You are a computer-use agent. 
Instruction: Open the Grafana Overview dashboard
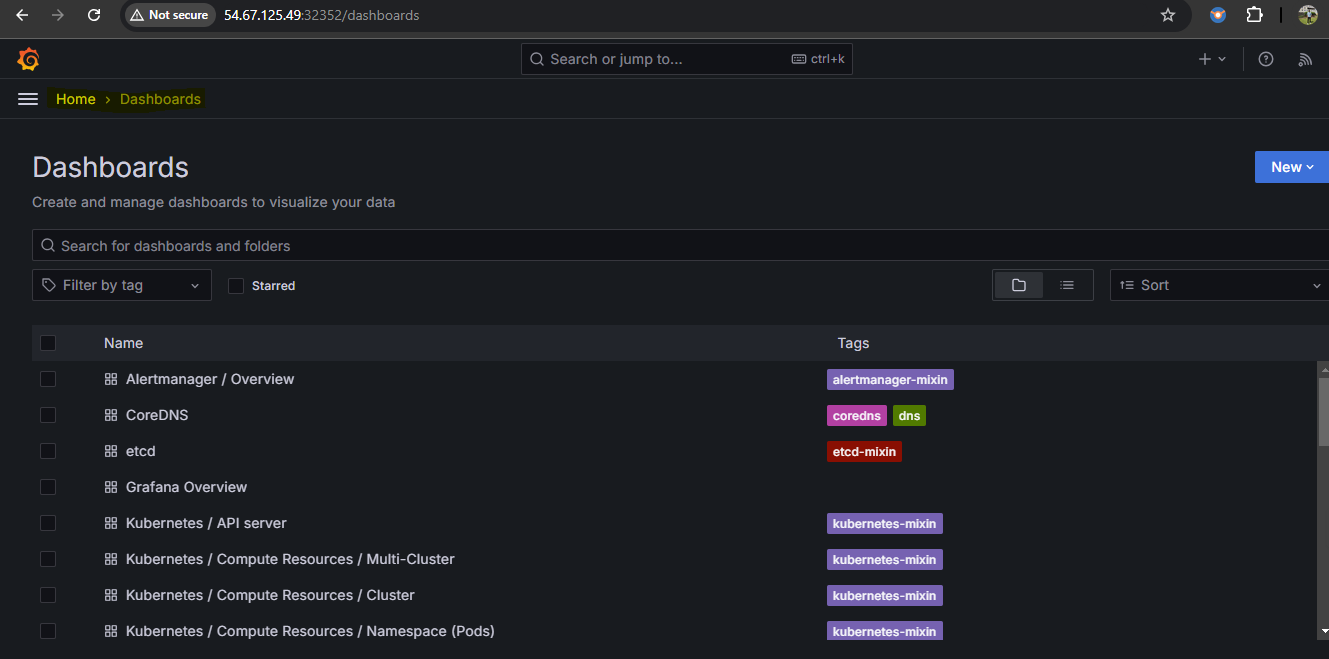coord(186,487)
